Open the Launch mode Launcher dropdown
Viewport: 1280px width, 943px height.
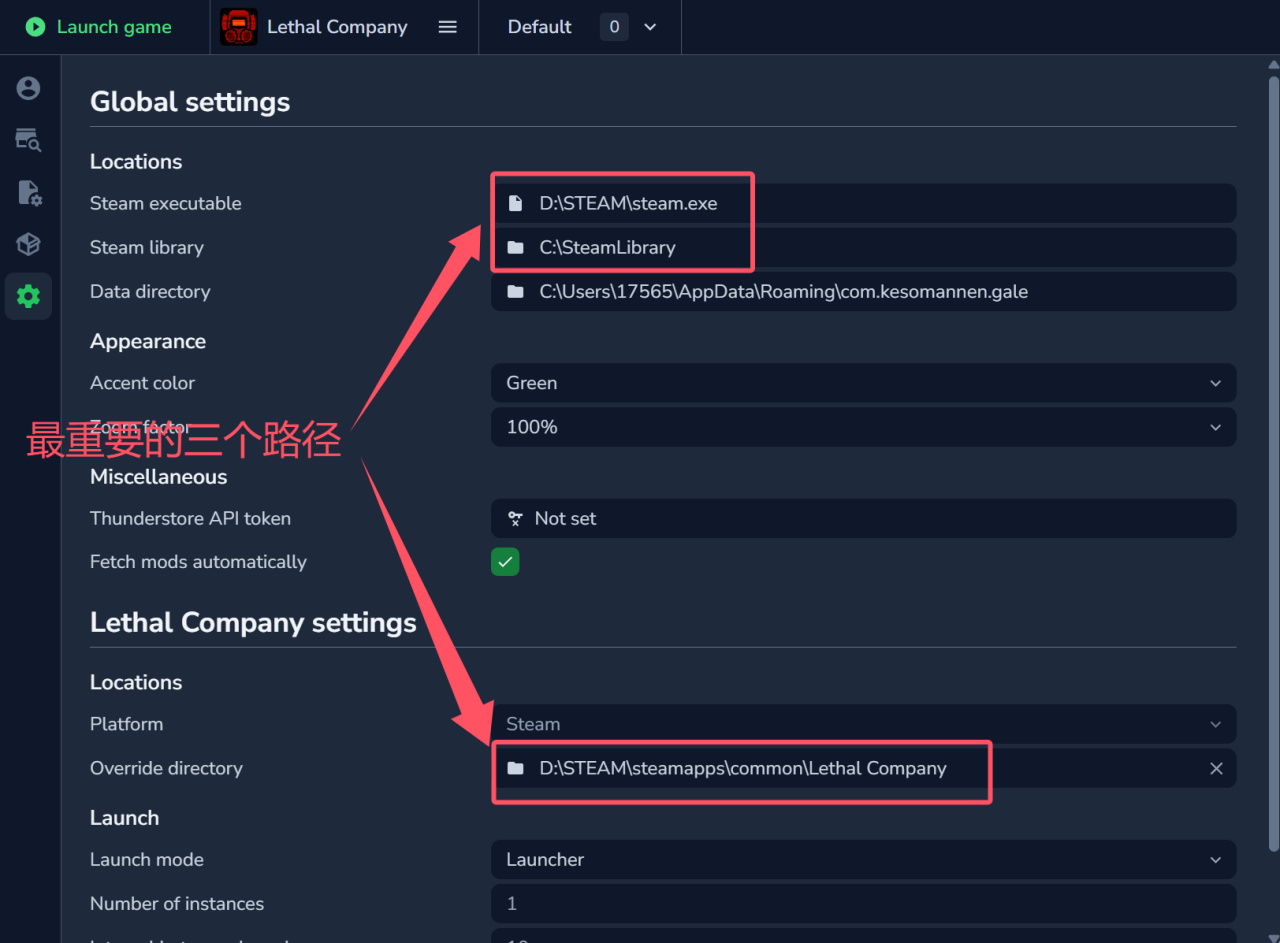point(863,859)
